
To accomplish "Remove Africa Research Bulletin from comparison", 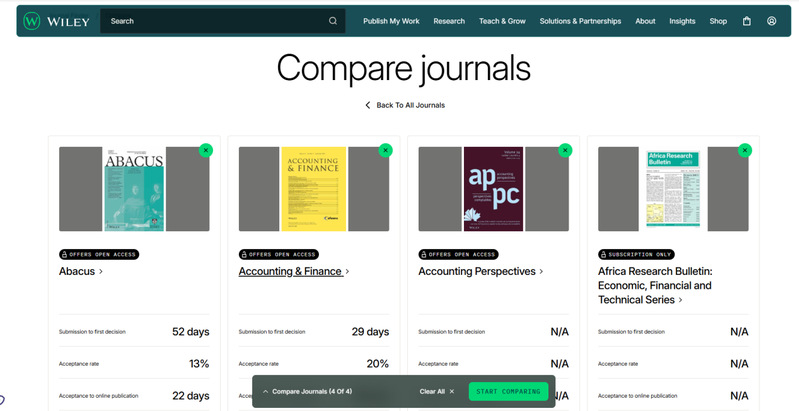I will coord(744,150).
